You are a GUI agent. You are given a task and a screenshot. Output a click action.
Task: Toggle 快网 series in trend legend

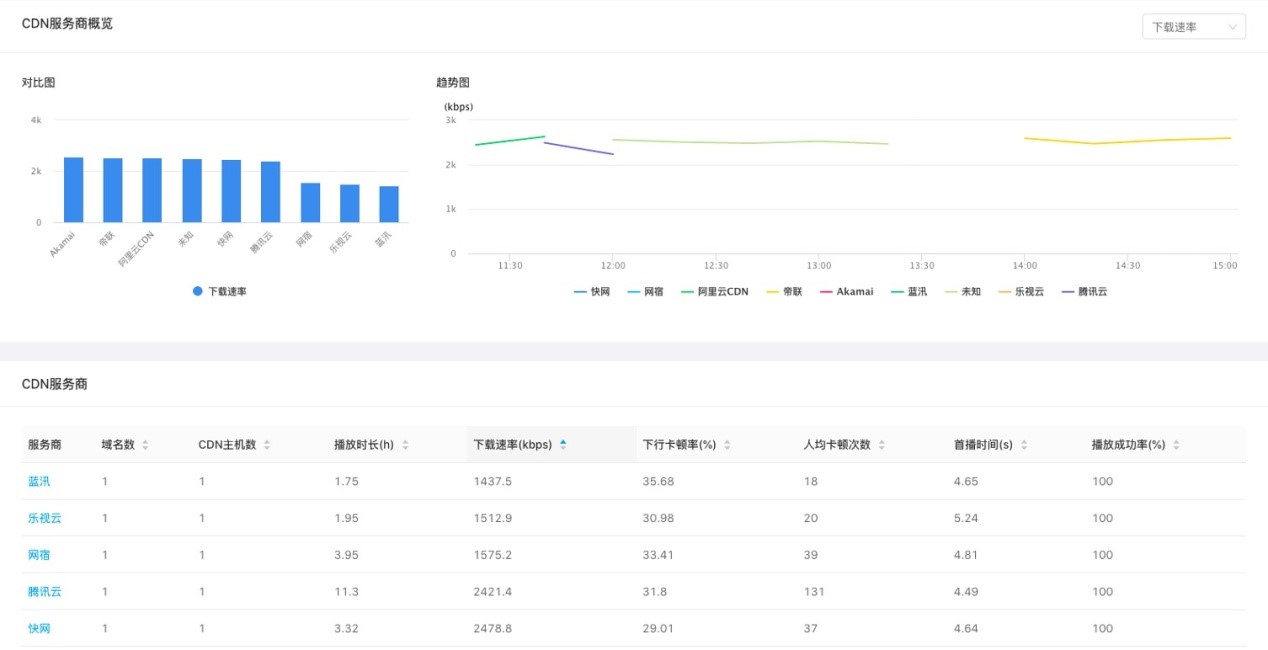592,292
